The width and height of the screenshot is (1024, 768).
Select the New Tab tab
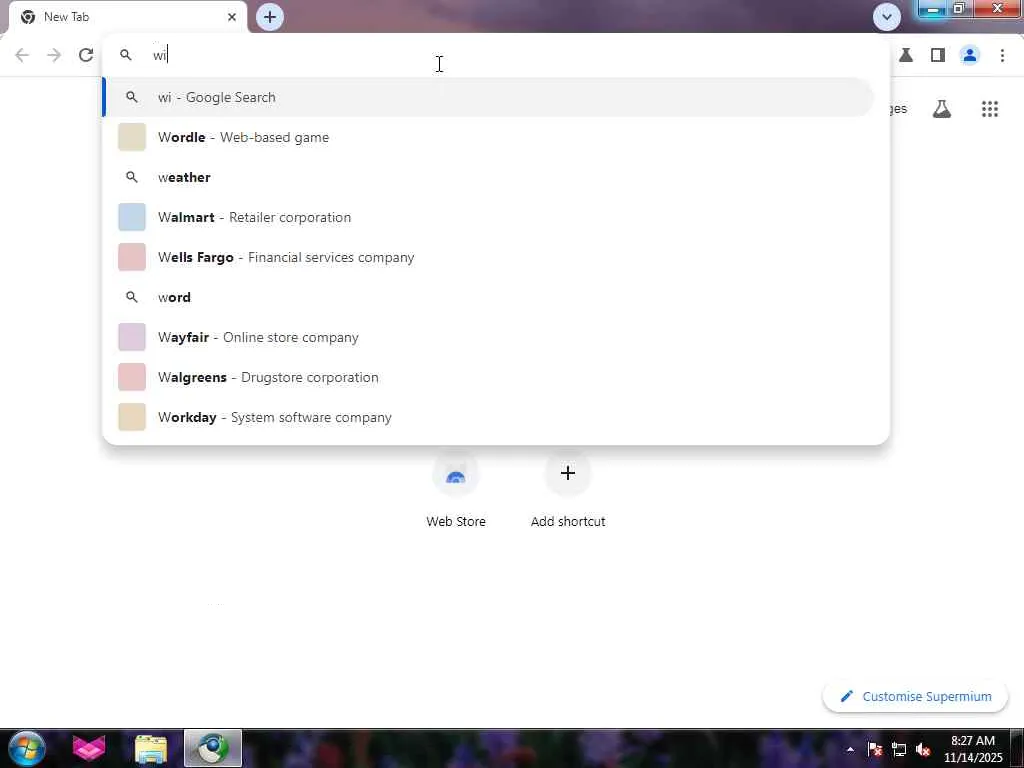coord(128,17)
